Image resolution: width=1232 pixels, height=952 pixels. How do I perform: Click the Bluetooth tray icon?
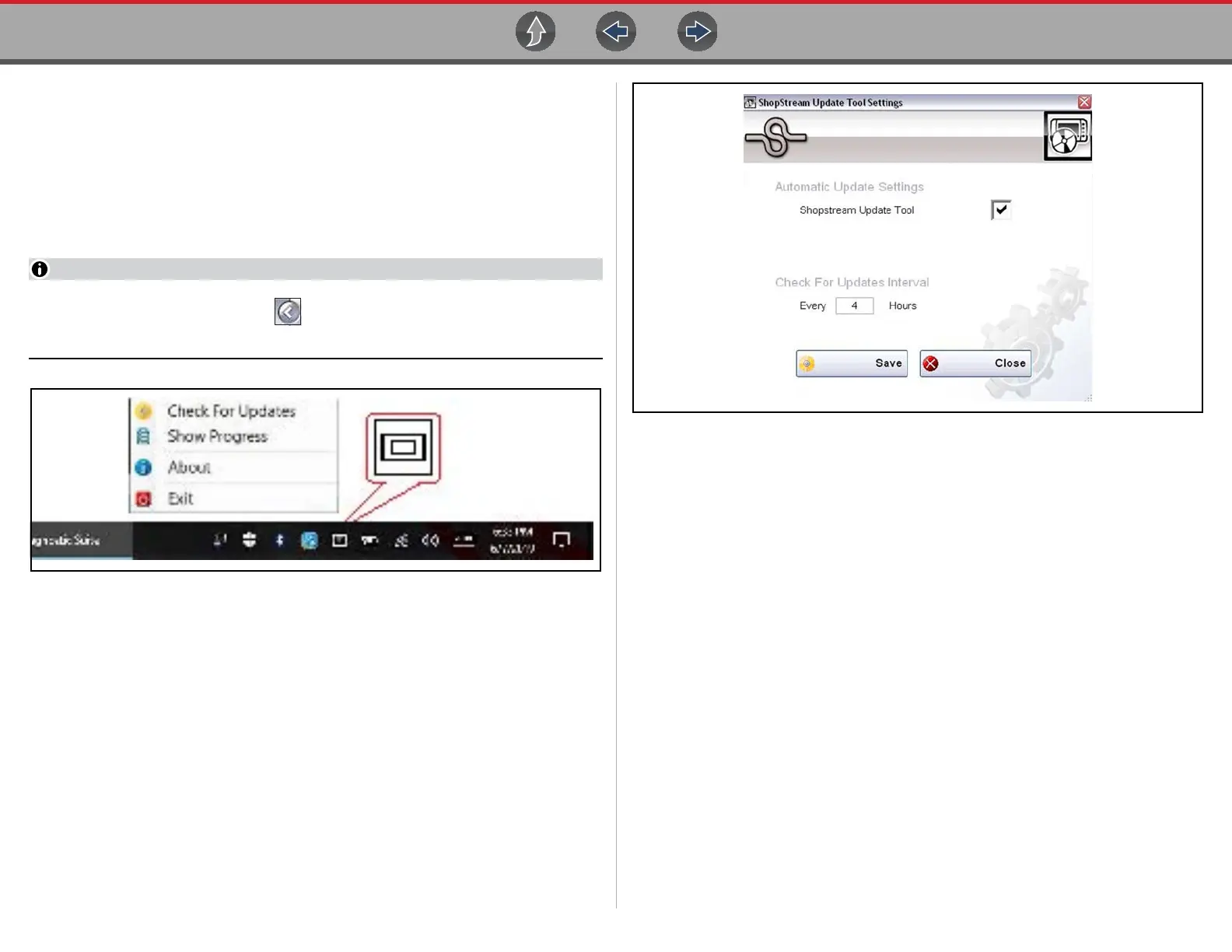click(x=280, y=540)
